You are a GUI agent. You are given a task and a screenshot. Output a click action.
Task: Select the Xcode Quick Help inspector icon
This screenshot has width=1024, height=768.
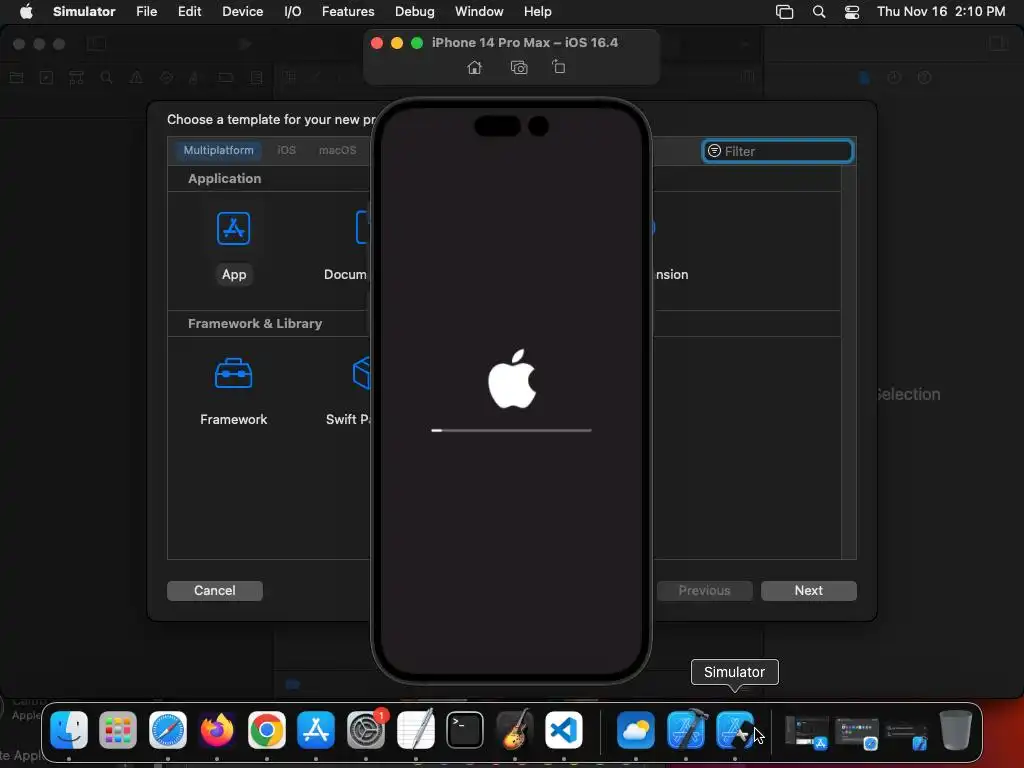click(924, 78)
